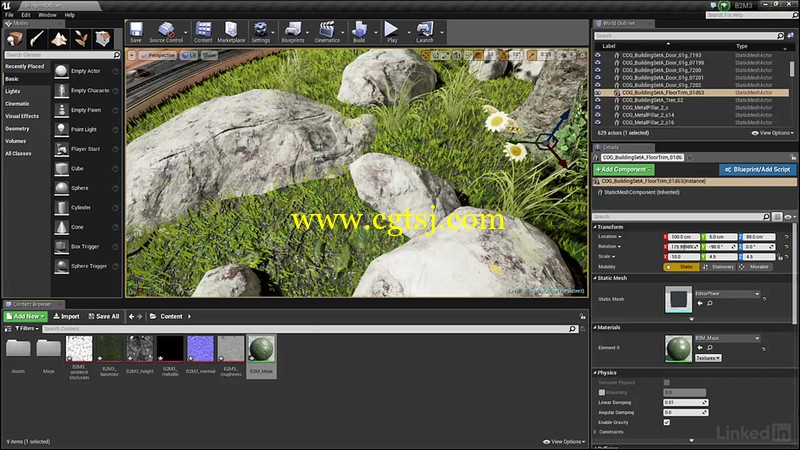Open Source Control toolbar icon

click(x=166, y=32)
